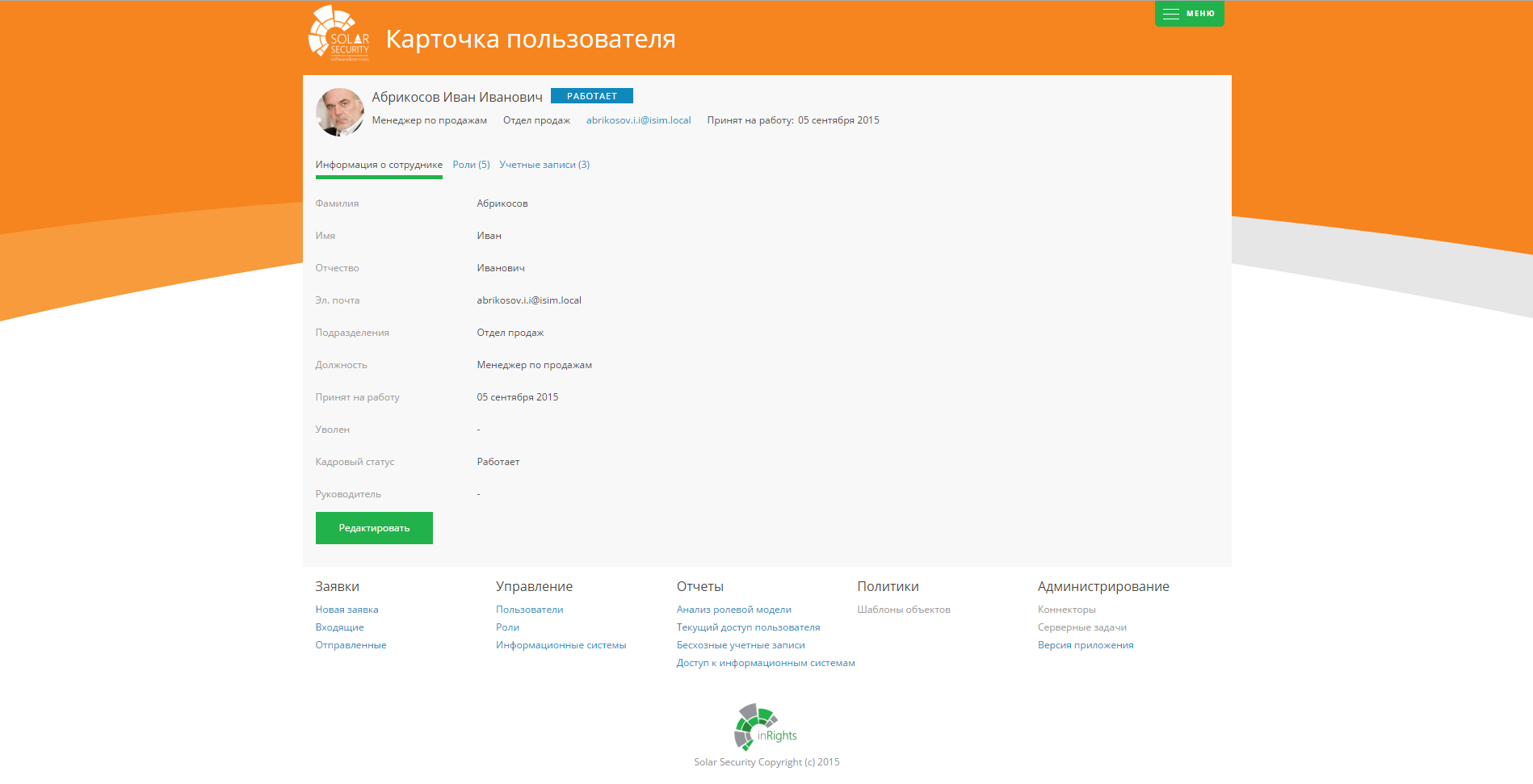Screen dimensions: 1533x784
Task: Click the Абрикосов Иван Иванович name heading
Action: [x=457, y=97]
